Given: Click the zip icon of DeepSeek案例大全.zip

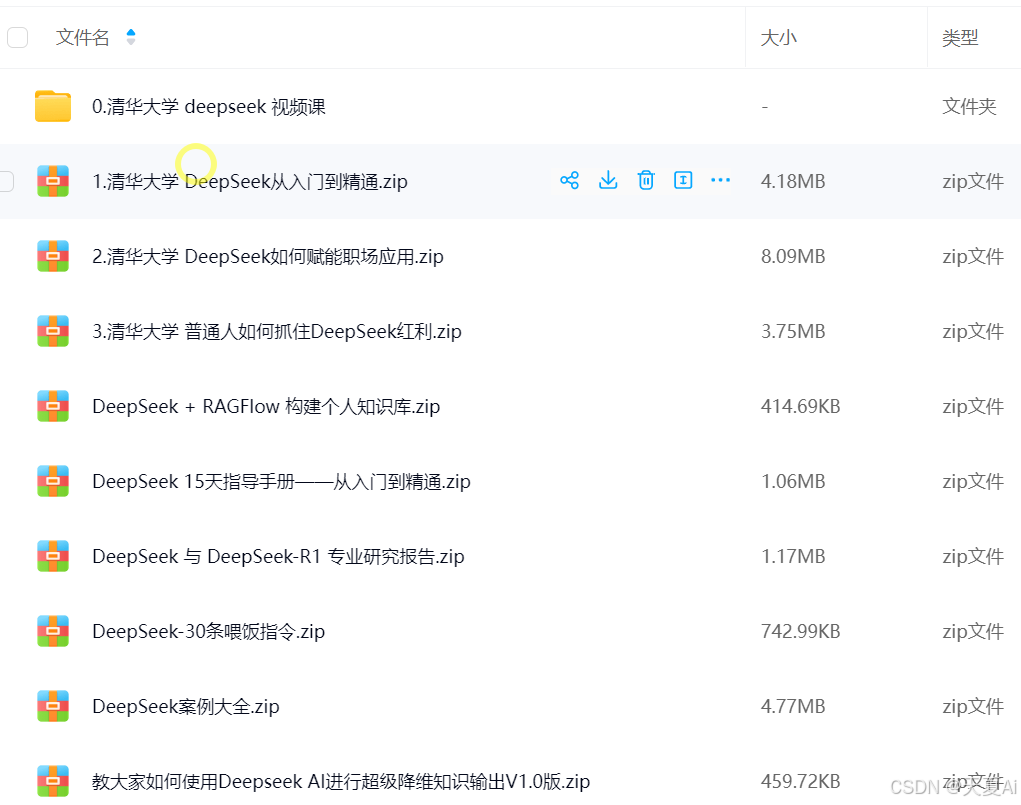Looking at the screenshot, I should coord(53,705).
